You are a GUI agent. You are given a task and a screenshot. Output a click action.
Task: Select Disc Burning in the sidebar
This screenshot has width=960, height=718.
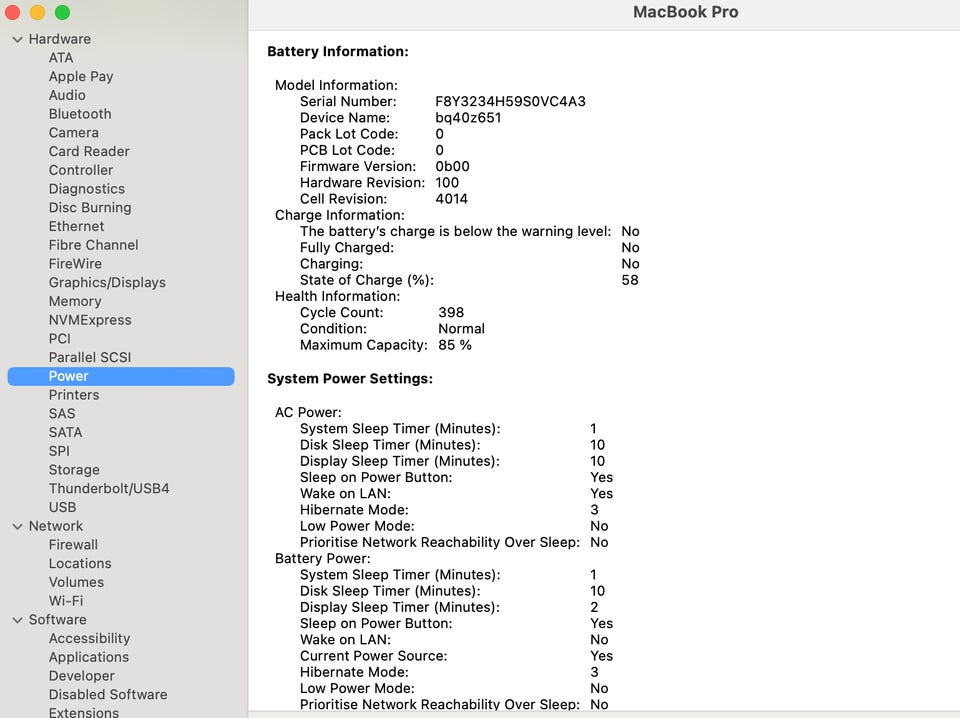click(90, 208)
